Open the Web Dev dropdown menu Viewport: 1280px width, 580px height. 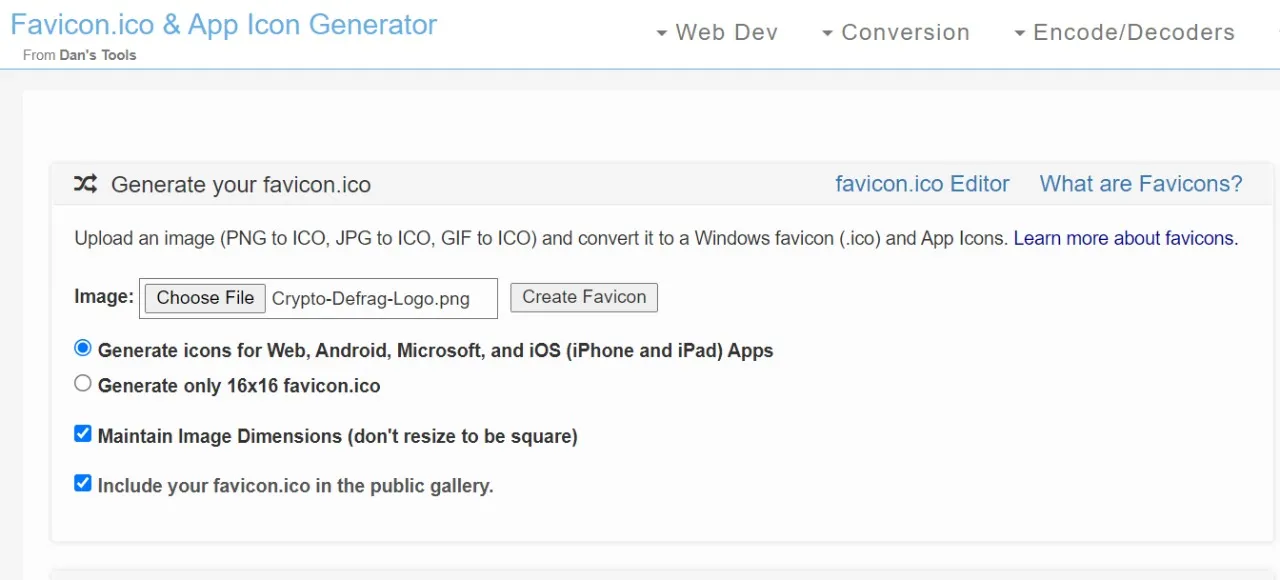[x=716, y=32]
